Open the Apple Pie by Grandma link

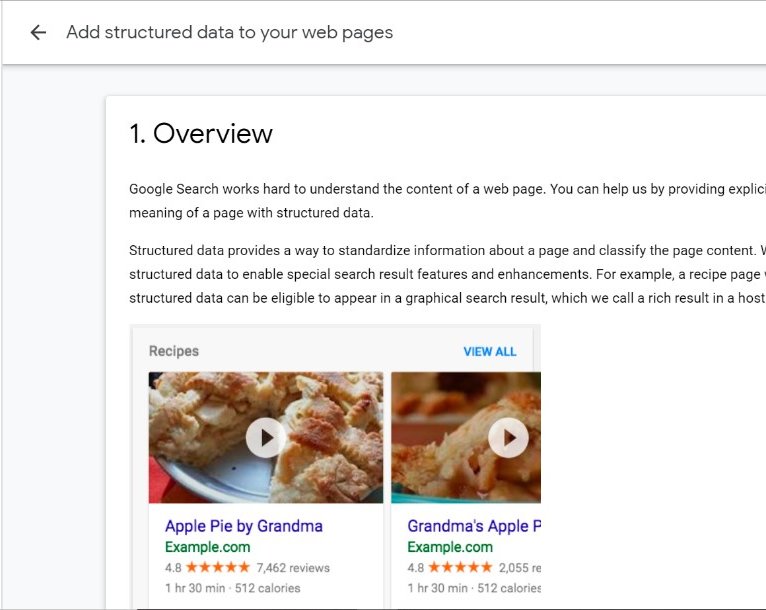point(243,526)
